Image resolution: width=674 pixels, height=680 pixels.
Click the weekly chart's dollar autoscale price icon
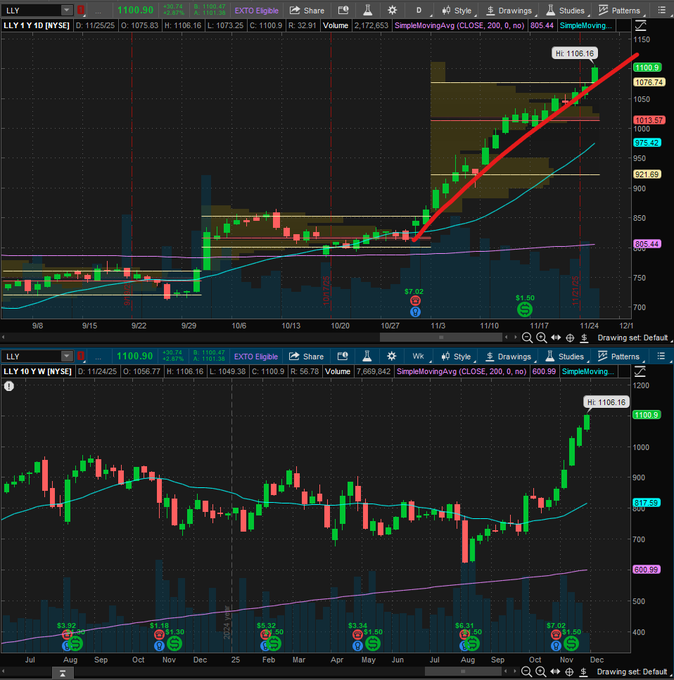tap(583, 672)
